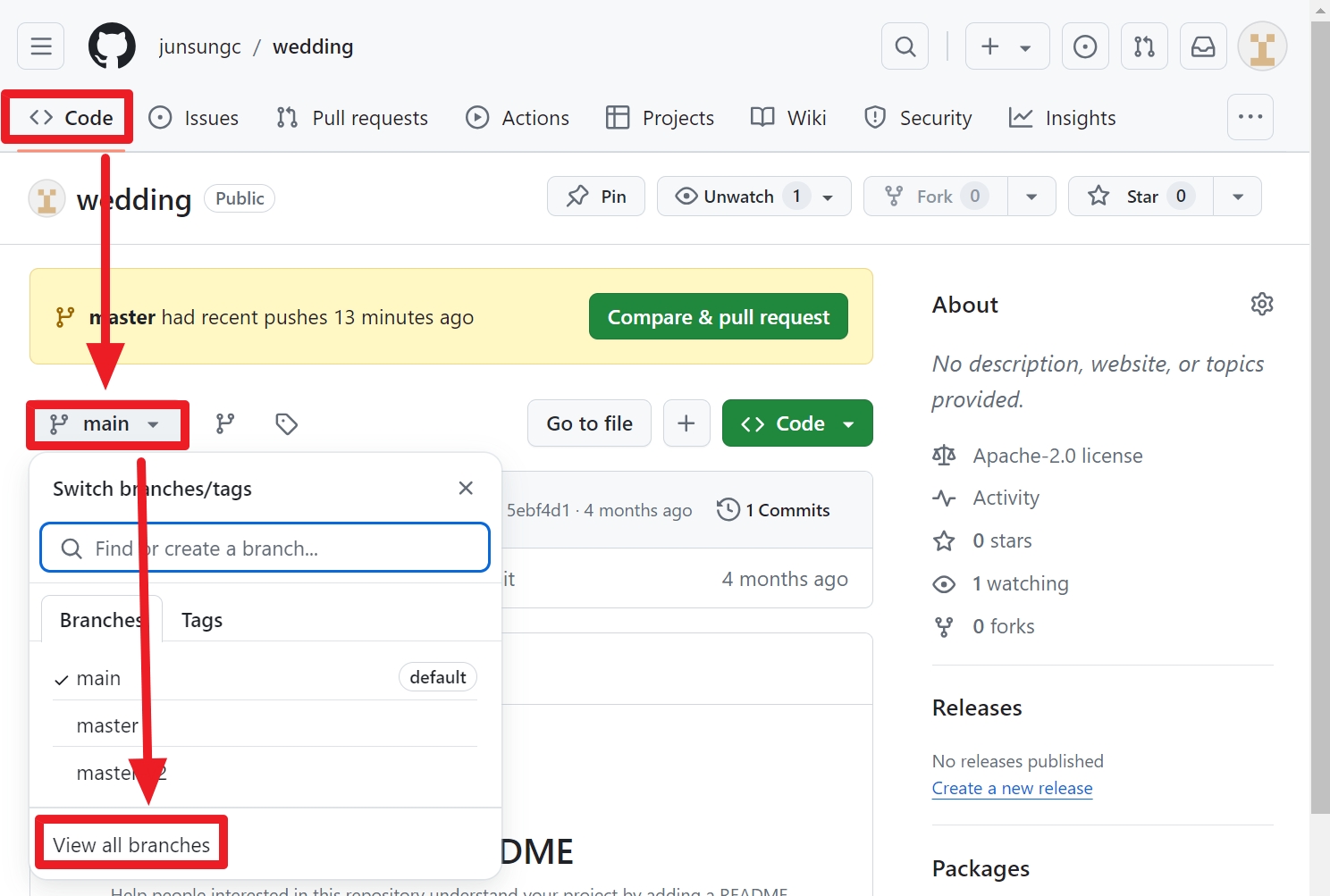Viewport: 1330px width, 896px height.
Task: Click Compare & pull request
Action: click(x=719, y=317)
